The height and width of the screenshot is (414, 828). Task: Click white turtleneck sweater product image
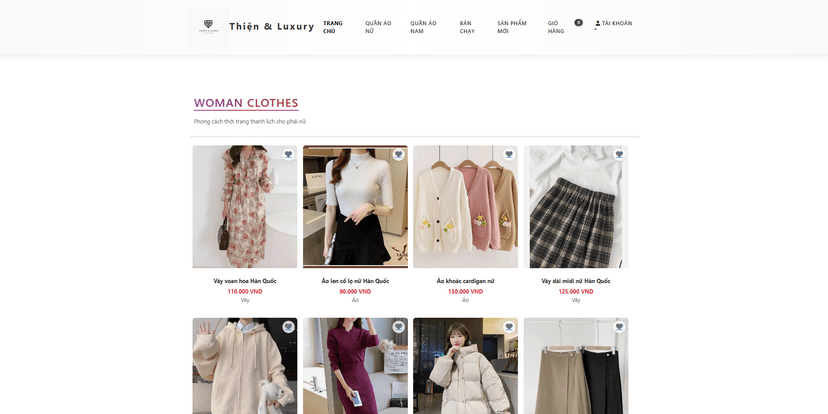(355, 207)
